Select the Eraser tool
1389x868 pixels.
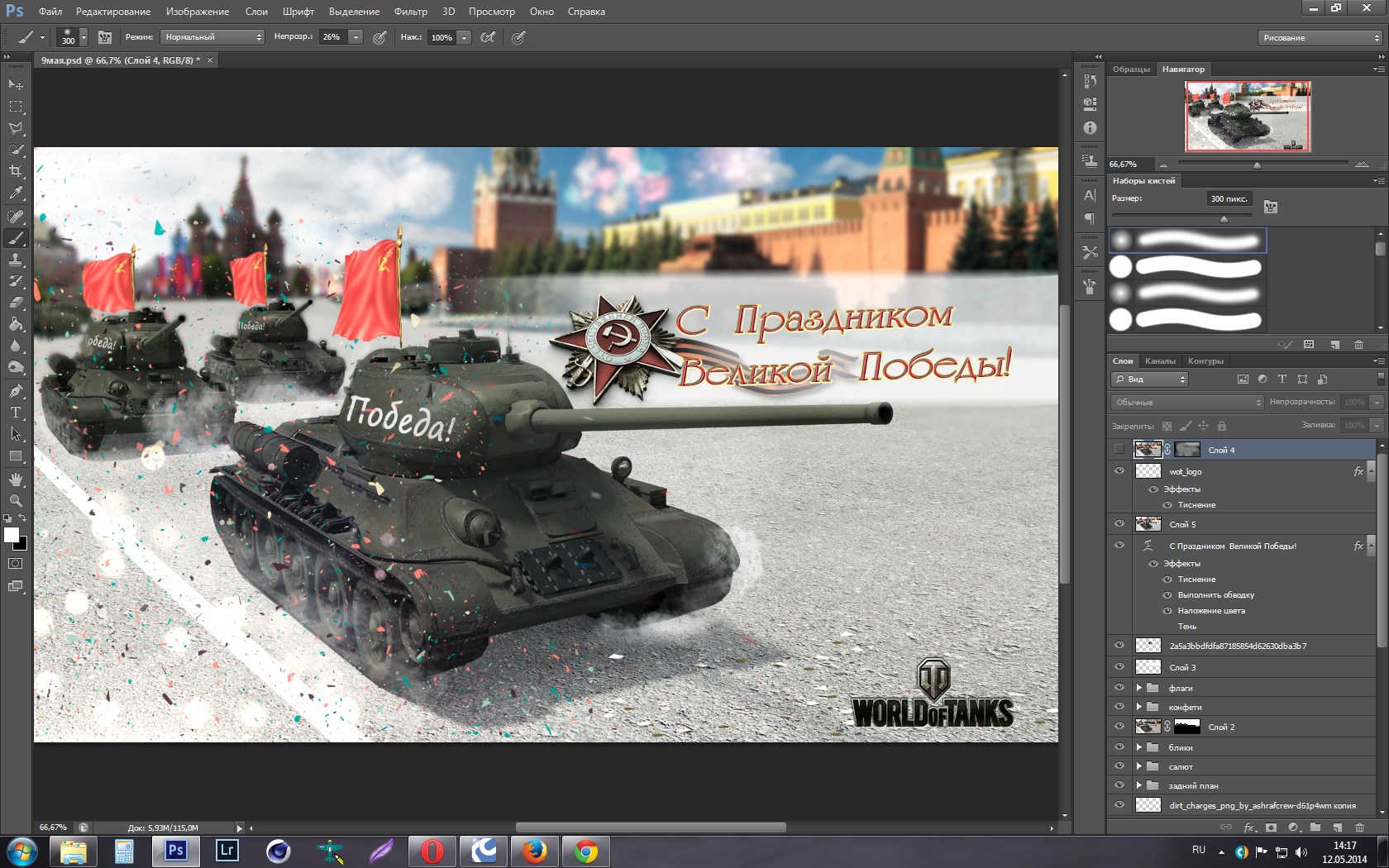[x=16, y=303]
